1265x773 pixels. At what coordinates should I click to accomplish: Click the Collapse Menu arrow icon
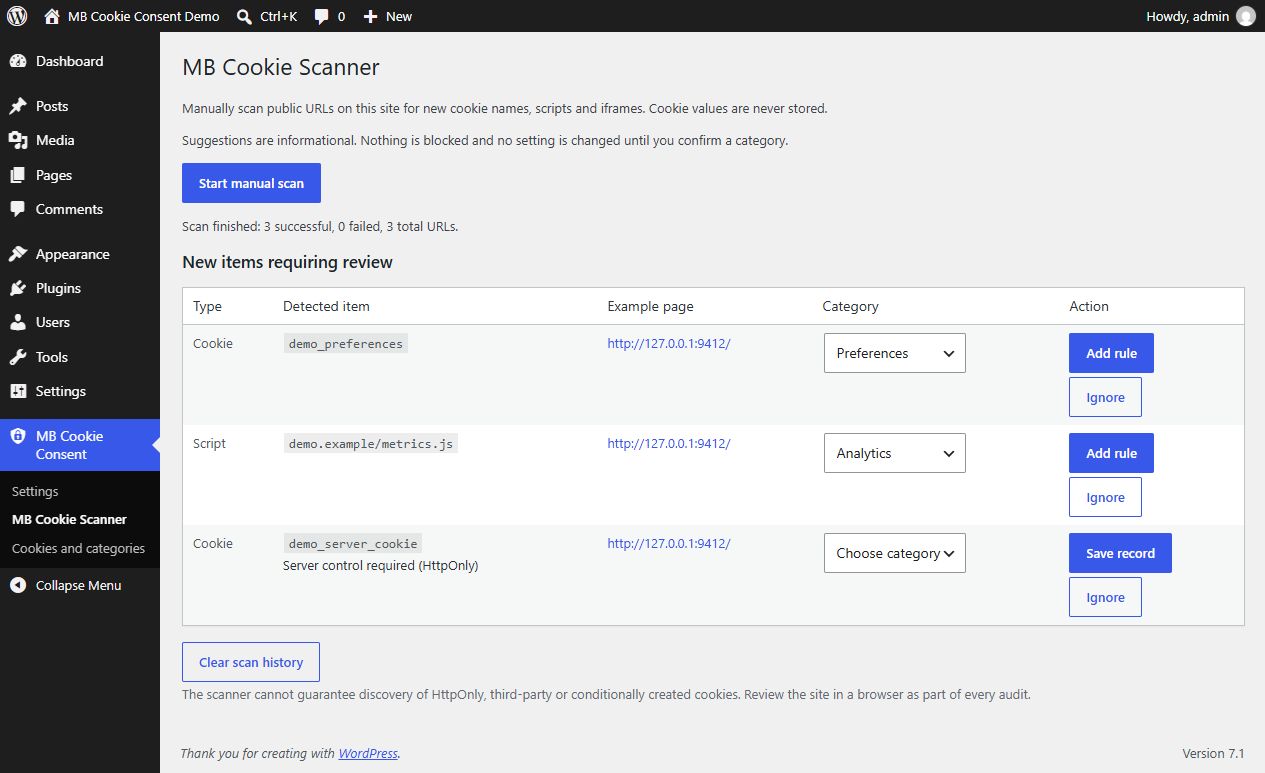coord(18,585)
